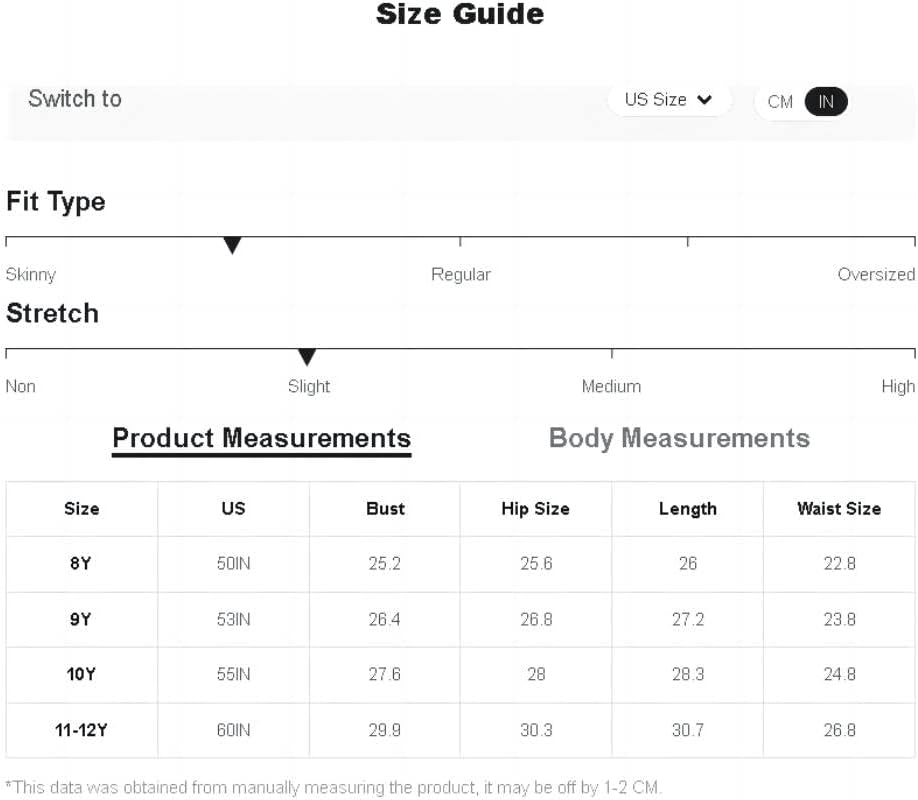Screen dimensions: 918x800
Task: Click the Length column header
Action: (x=688, y=509)
